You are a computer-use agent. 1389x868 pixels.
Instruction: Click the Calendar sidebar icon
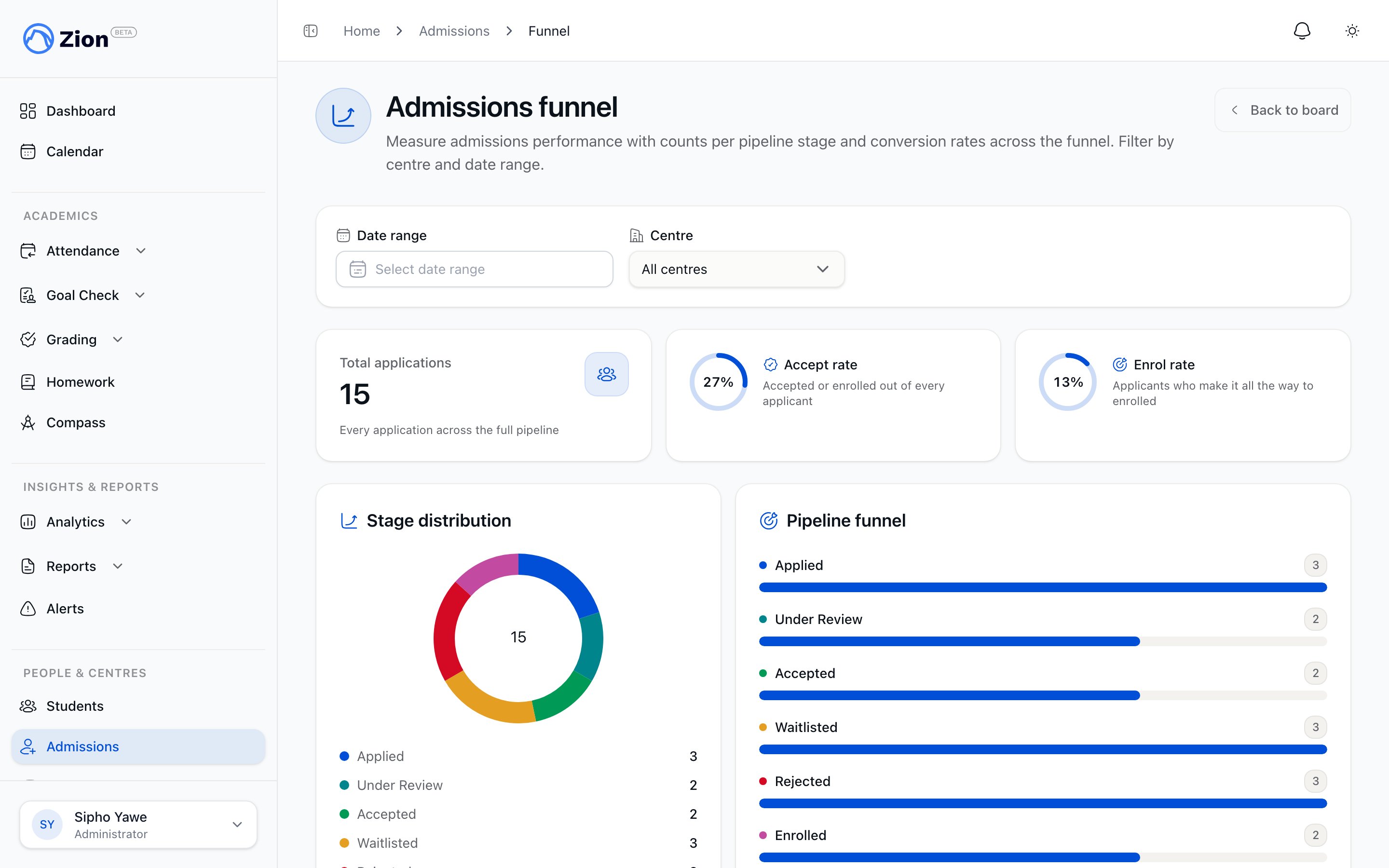[x=27, y=151]
